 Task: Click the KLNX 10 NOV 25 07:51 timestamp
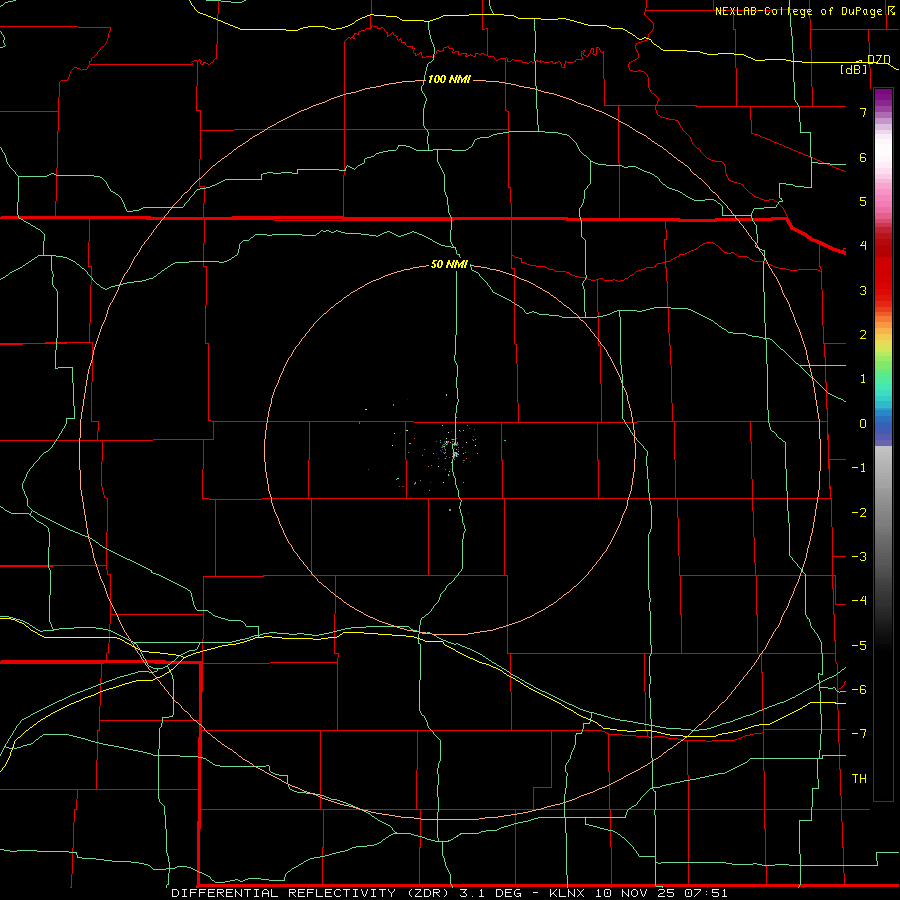point(638,893)
